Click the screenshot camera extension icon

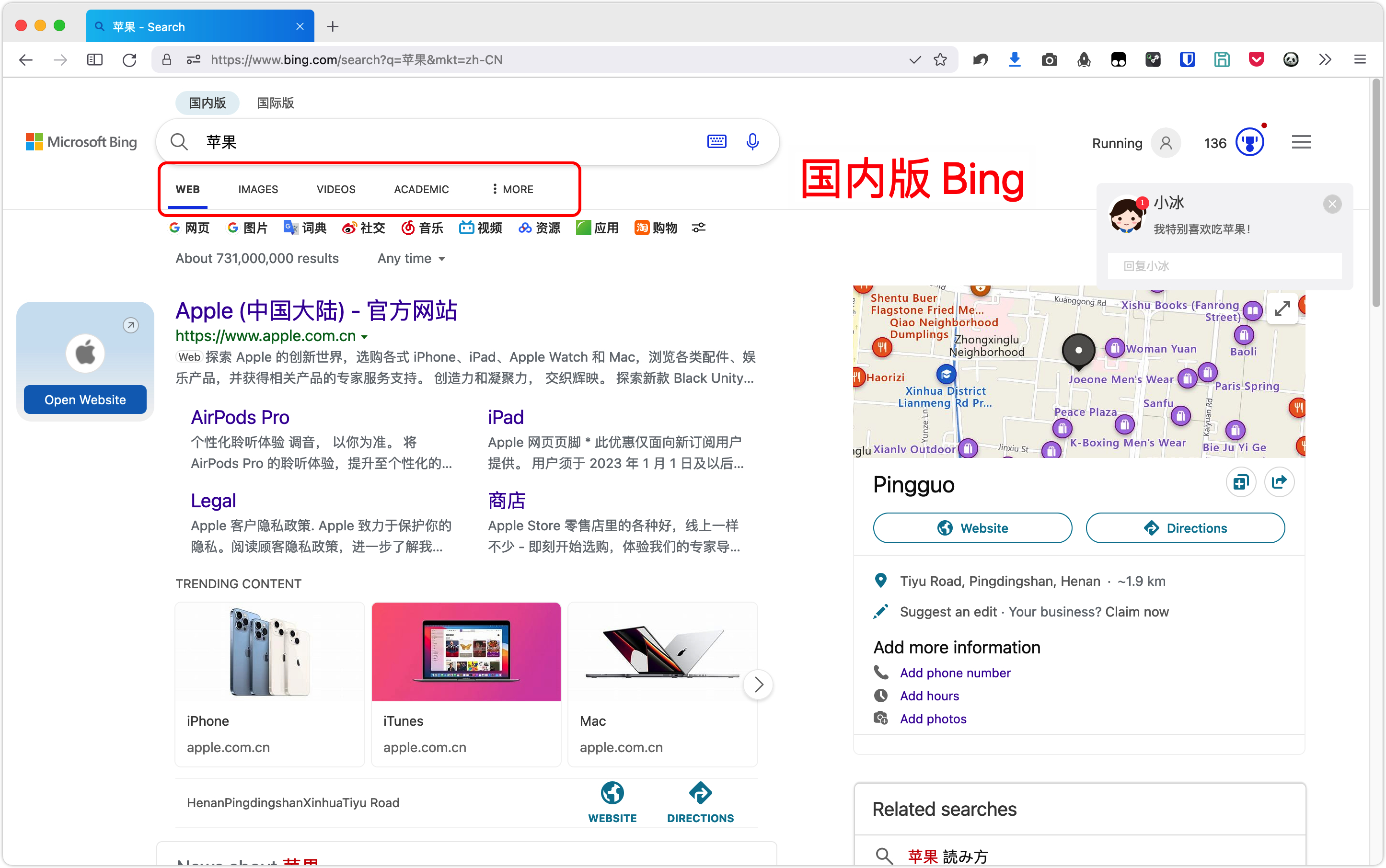pyautogui.click(x=1049, y=60)
